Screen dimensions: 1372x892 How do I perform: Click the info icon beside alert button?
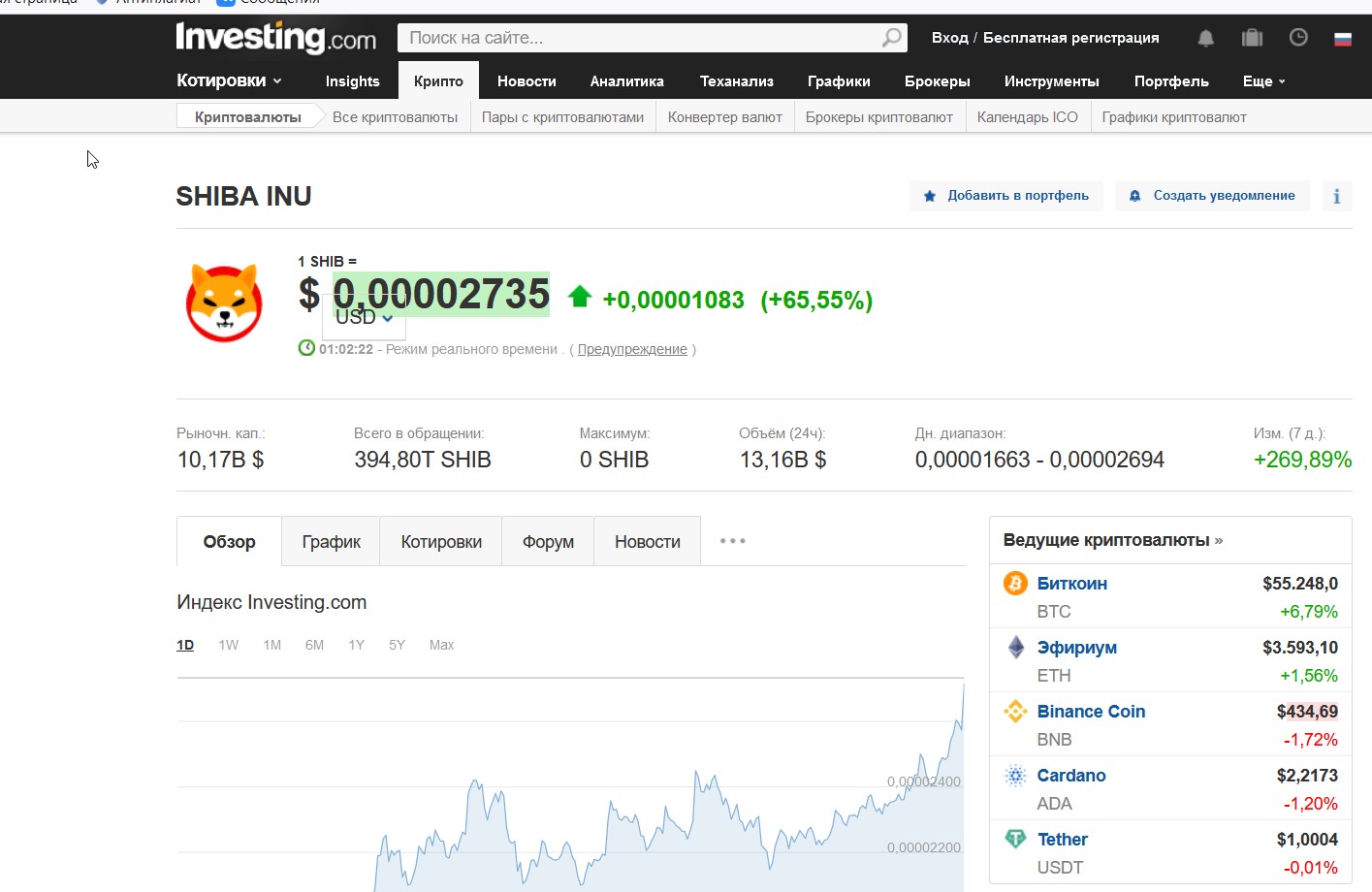tap(1336, 196)
